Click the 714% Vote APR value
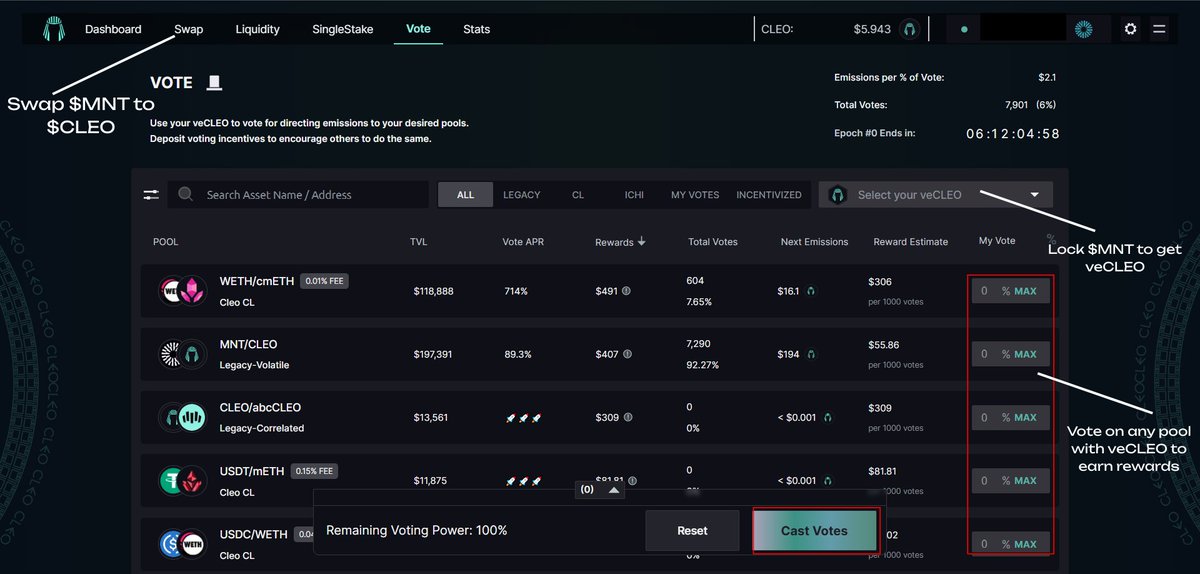 click(516, 291)
